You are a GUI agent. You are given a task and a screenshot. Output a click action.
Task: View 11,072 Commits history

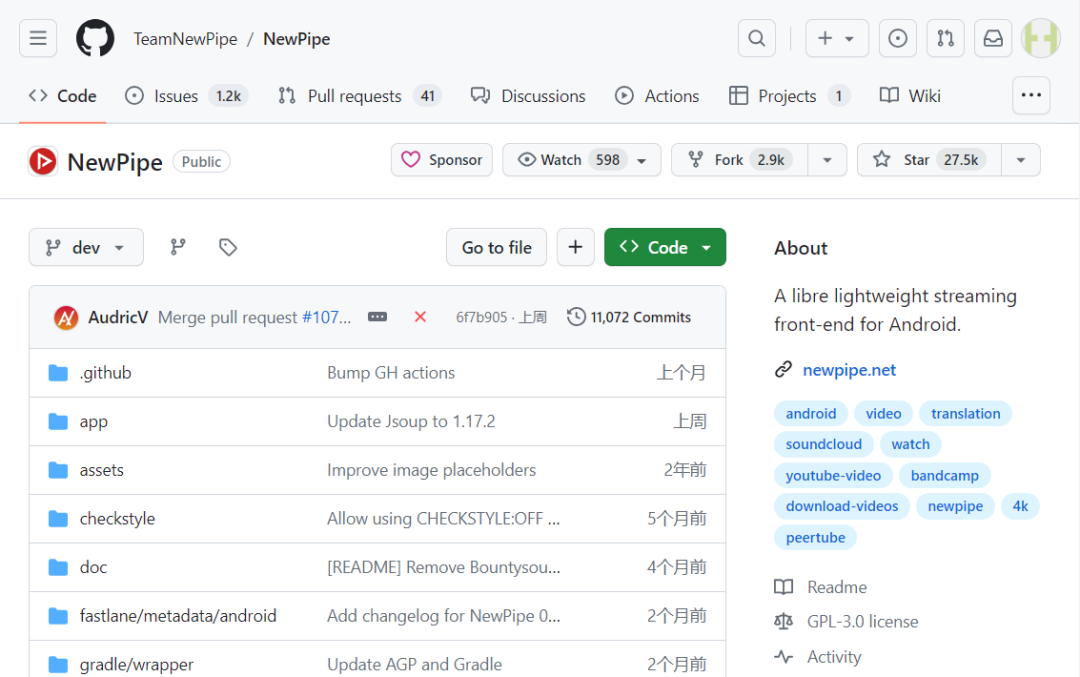(629, 317)
